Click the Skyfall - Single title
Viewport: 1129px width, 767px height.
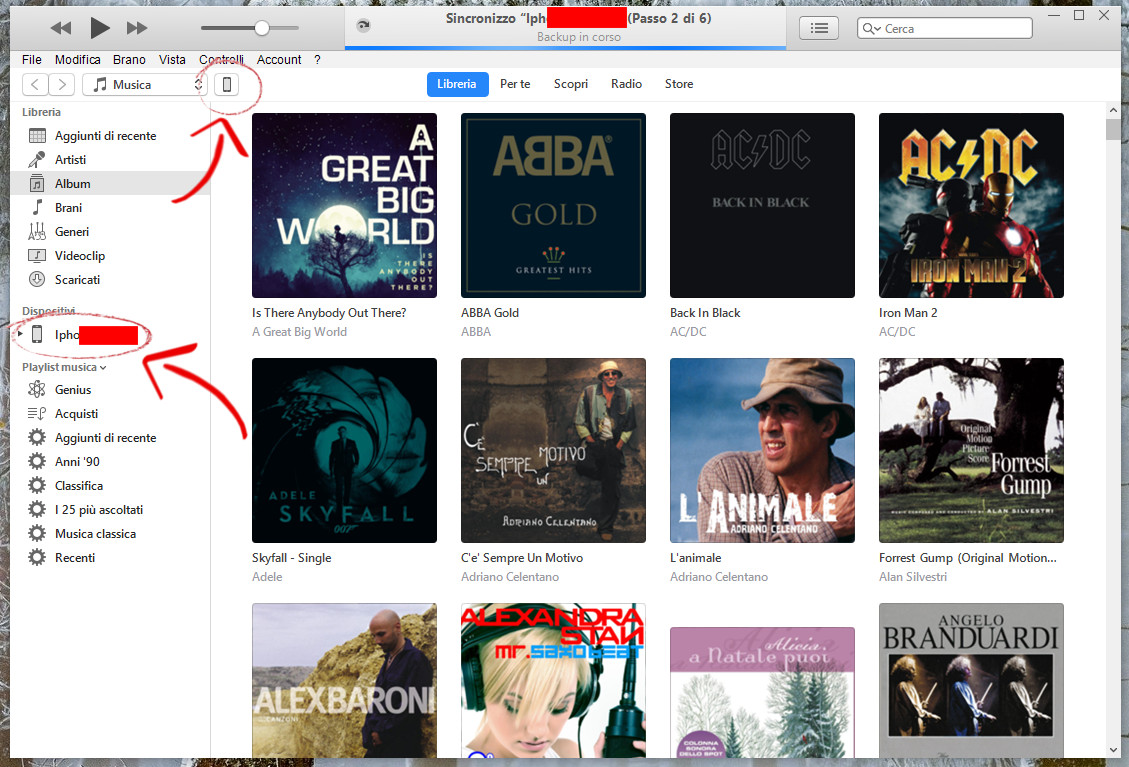pos(292,558)
